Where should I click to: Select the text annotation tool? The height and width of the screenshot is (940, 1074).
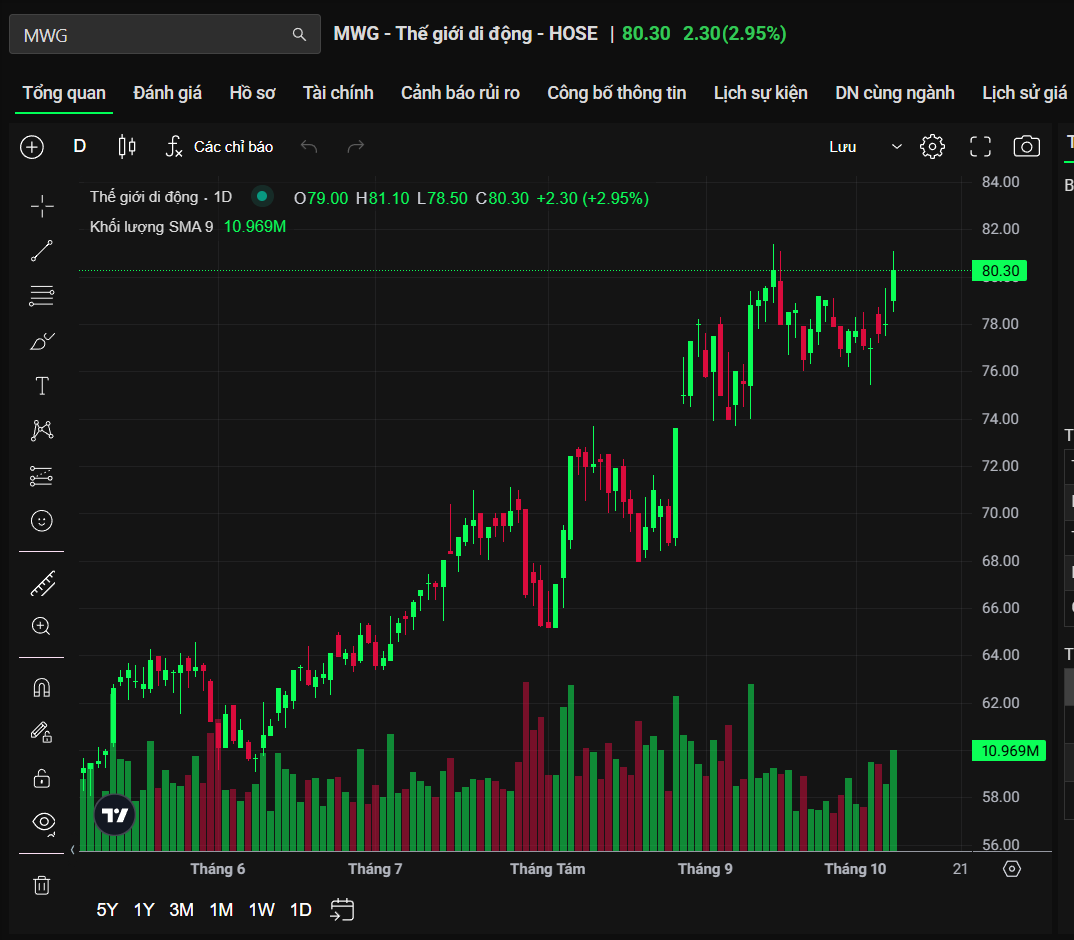click(42, 386)
